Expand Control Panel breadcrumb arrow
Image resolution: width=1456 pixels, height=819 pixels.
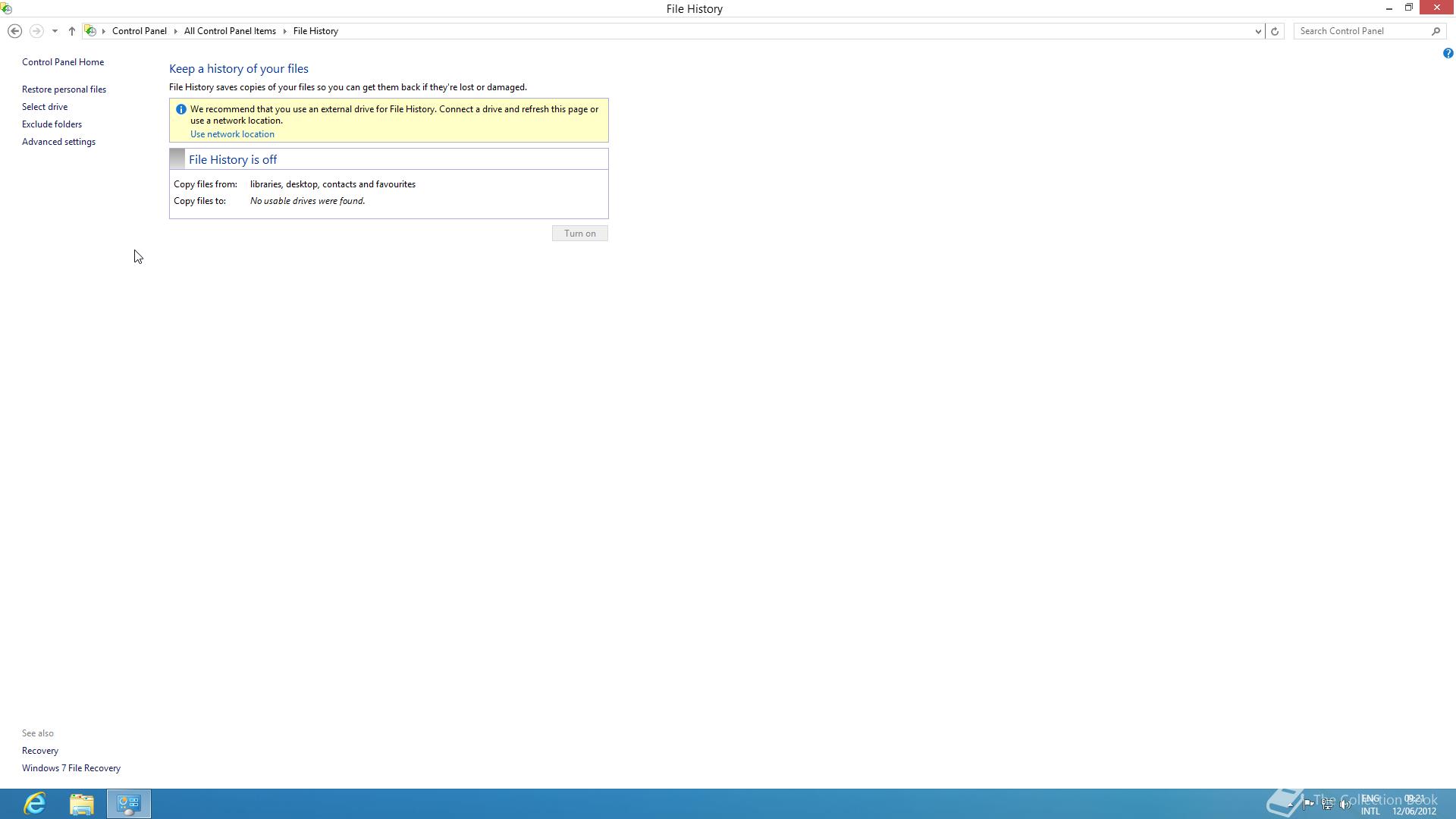click(x=175, y=31)
